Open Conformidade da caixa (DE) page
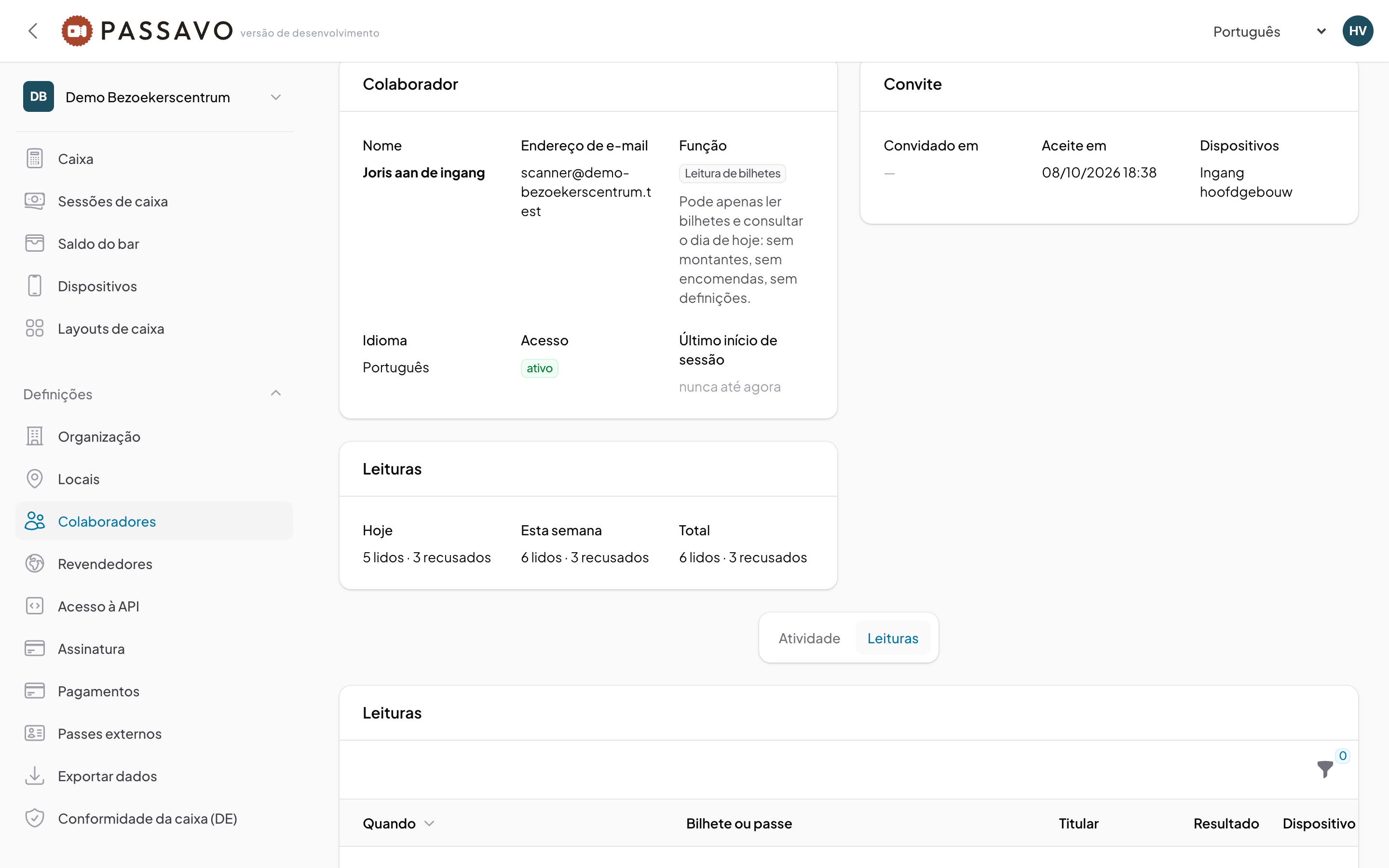 click(154, 819)
